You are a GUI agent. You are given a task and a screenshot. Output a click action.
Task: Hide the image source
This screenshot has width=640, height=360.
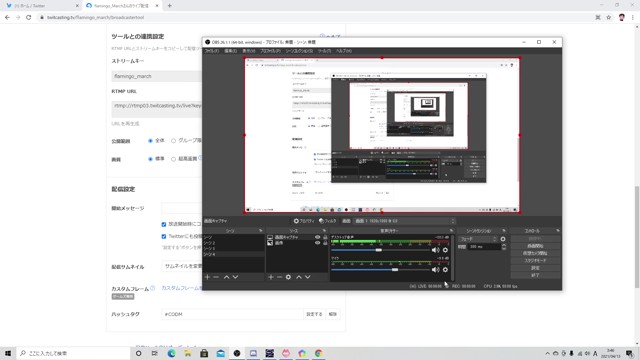pyautogui.click(x=318, y=243)
